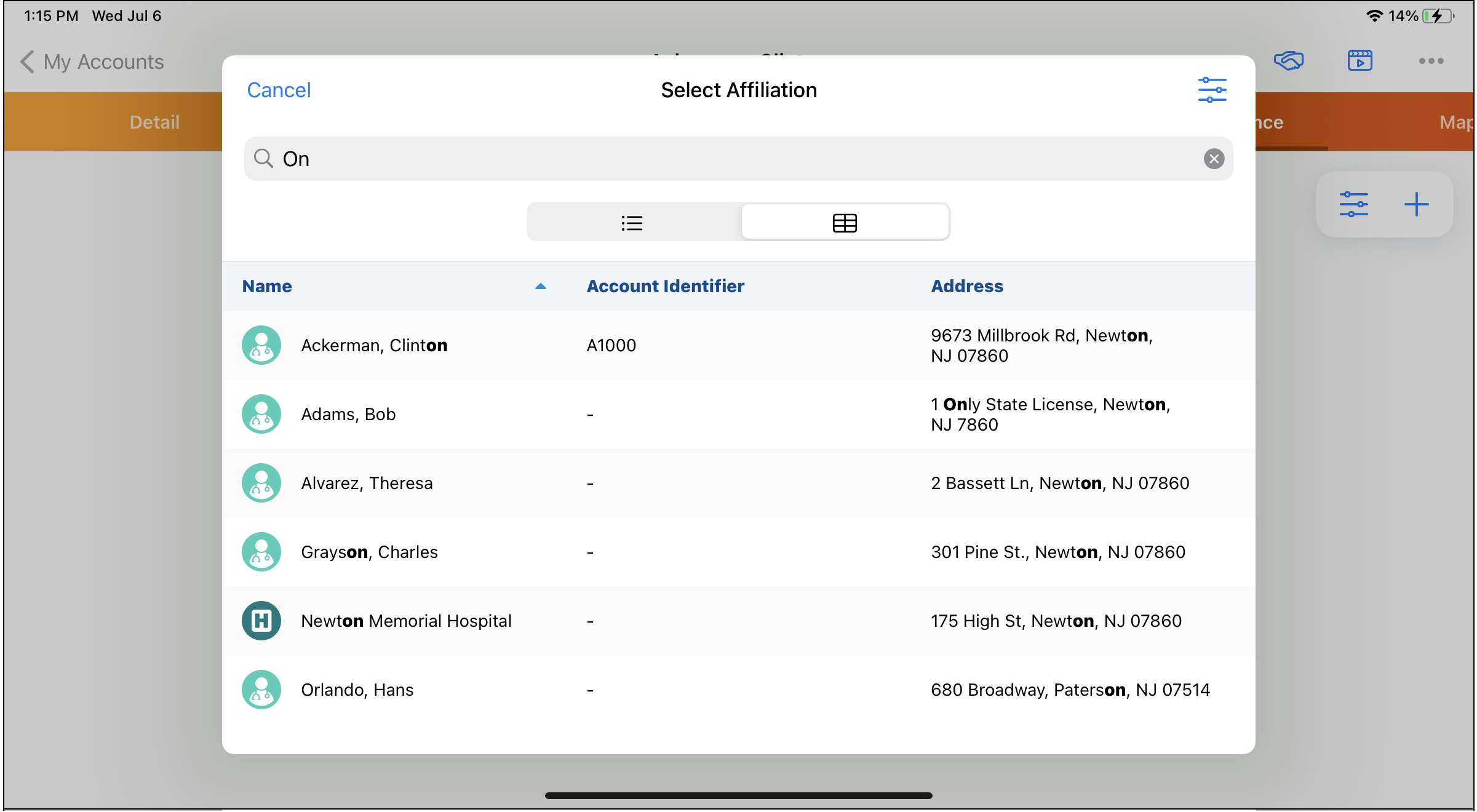The width and height of the screenshot is (1477, 812).
Task: Clear the search field text
Action: point(1213,159)
